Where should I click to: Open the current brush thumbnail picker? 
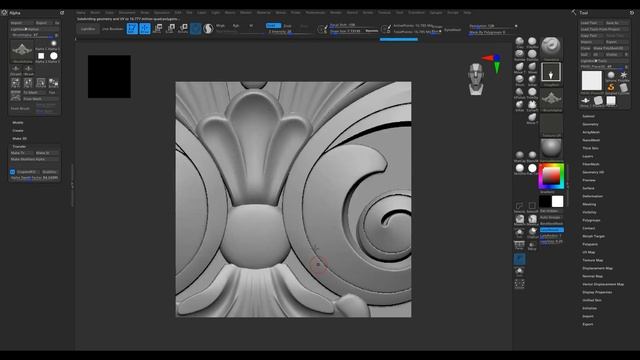[x=551, y=48]
